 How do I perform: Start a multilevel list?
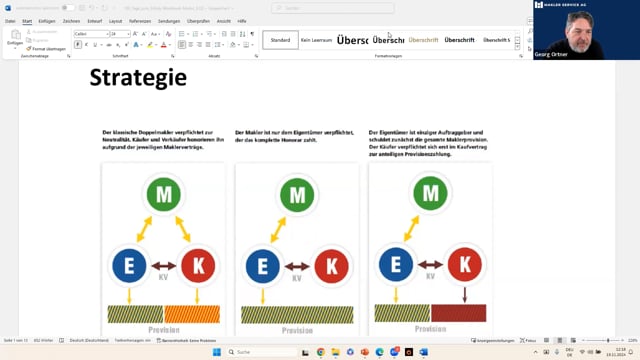coord(209,34)
